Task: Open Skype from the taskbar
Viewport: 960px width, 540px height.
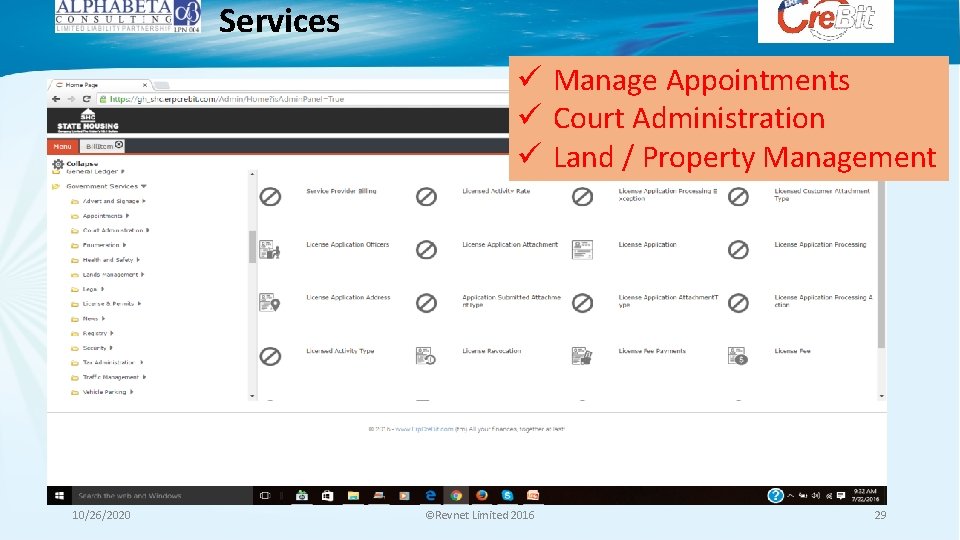Action: coord(508,495)
